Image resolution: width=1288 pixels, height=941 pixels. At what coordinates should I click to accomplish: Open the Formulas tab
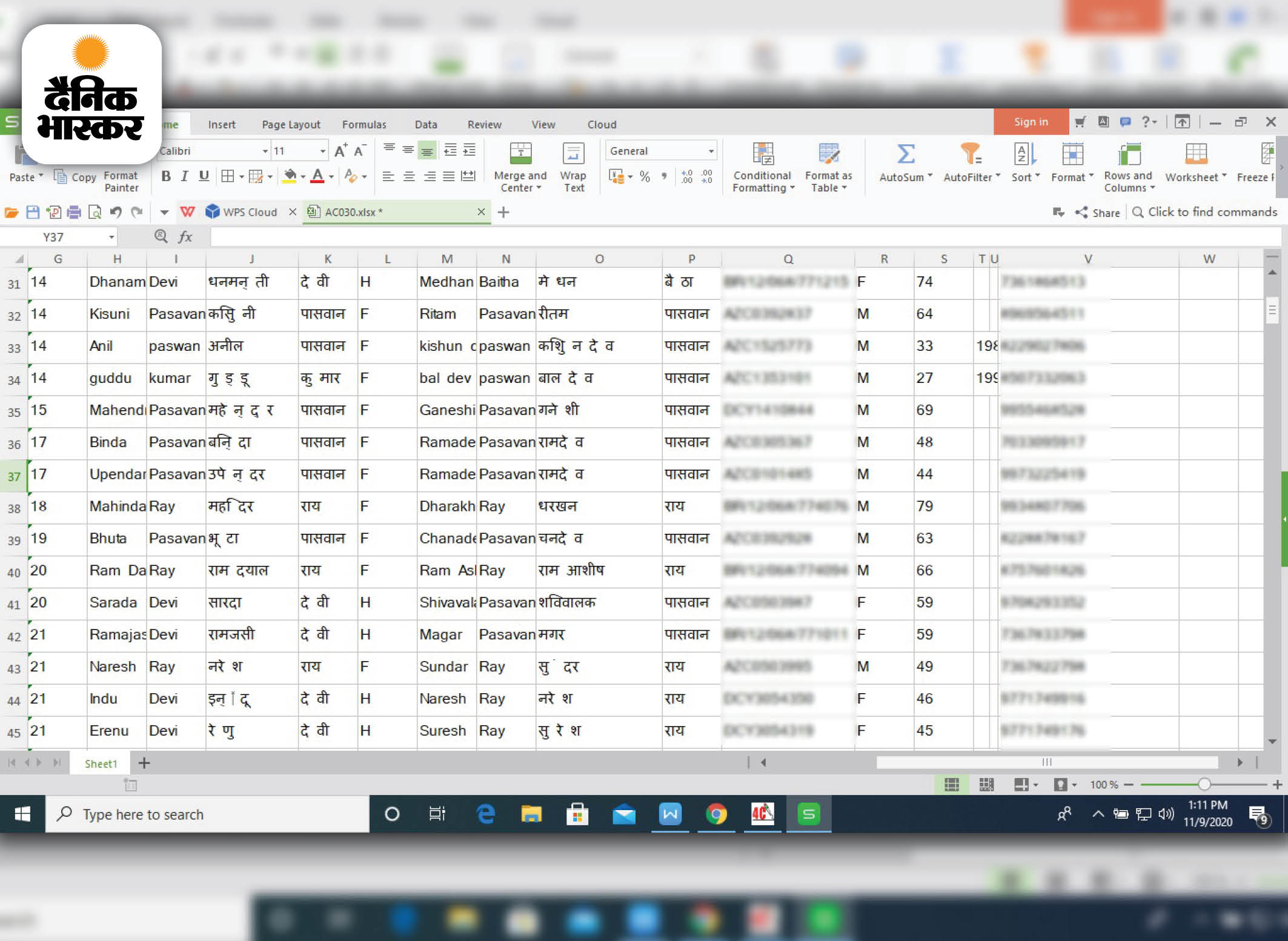point(364,124)
